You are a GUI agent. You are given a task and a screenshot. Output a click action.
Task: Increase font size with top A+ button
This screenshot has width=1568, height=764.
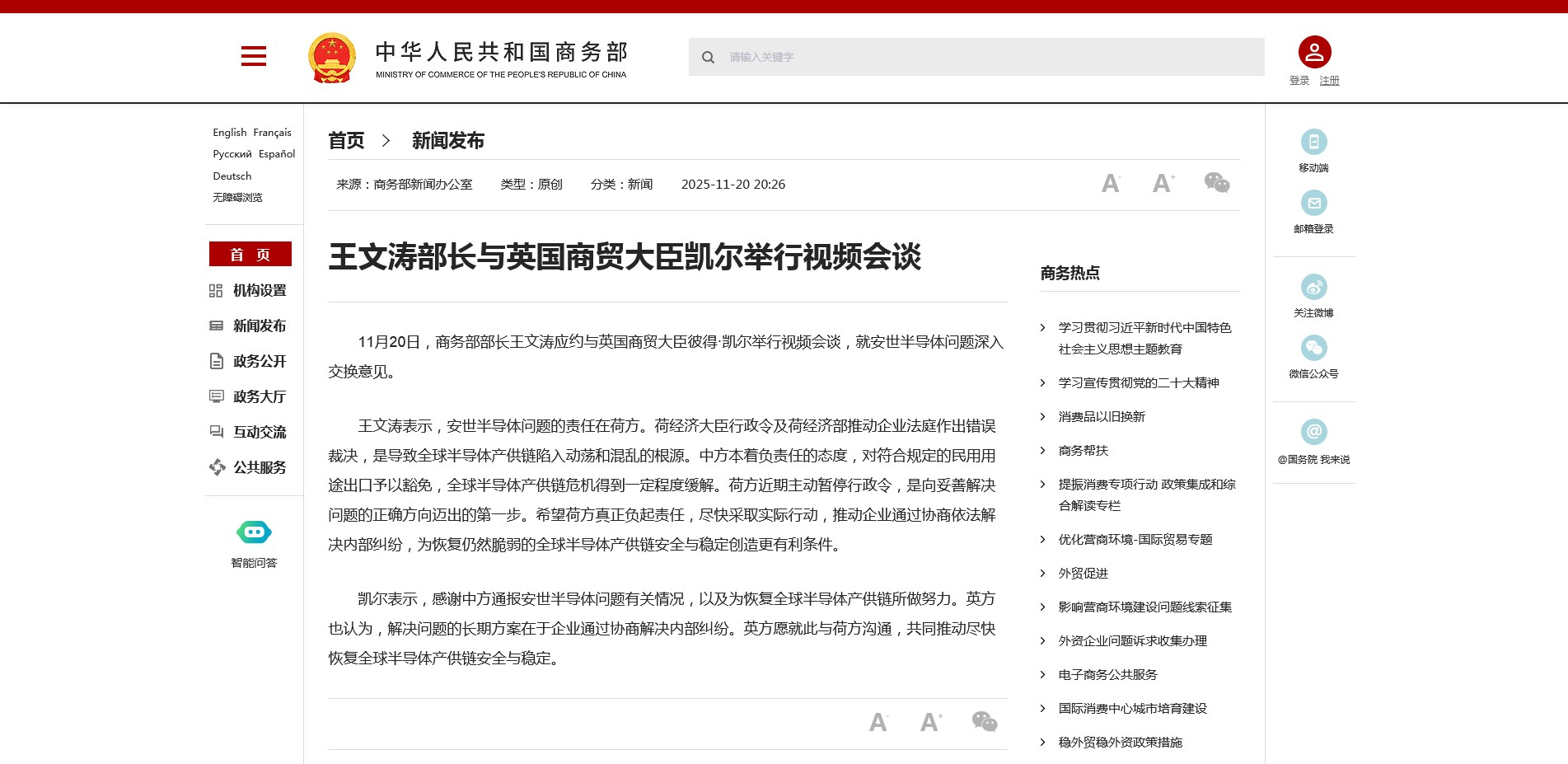(x=1163, y=183)
